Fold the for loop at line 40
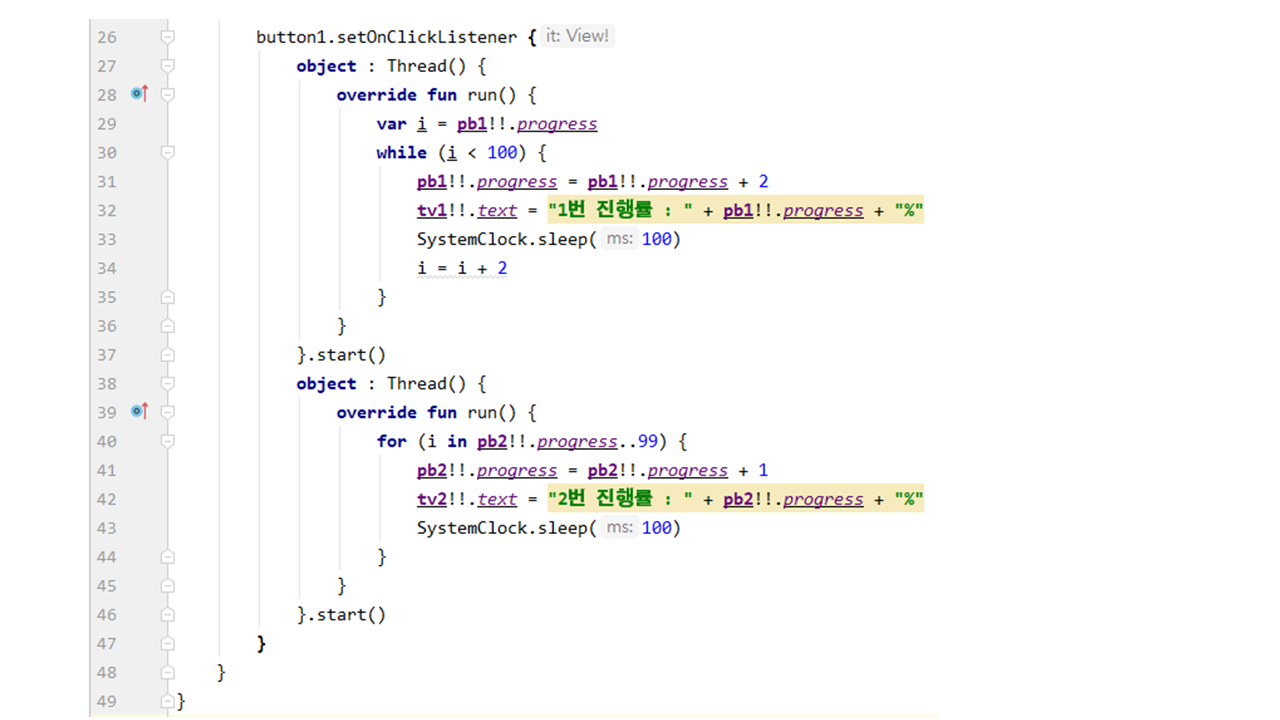 click(x=168, y=441)
